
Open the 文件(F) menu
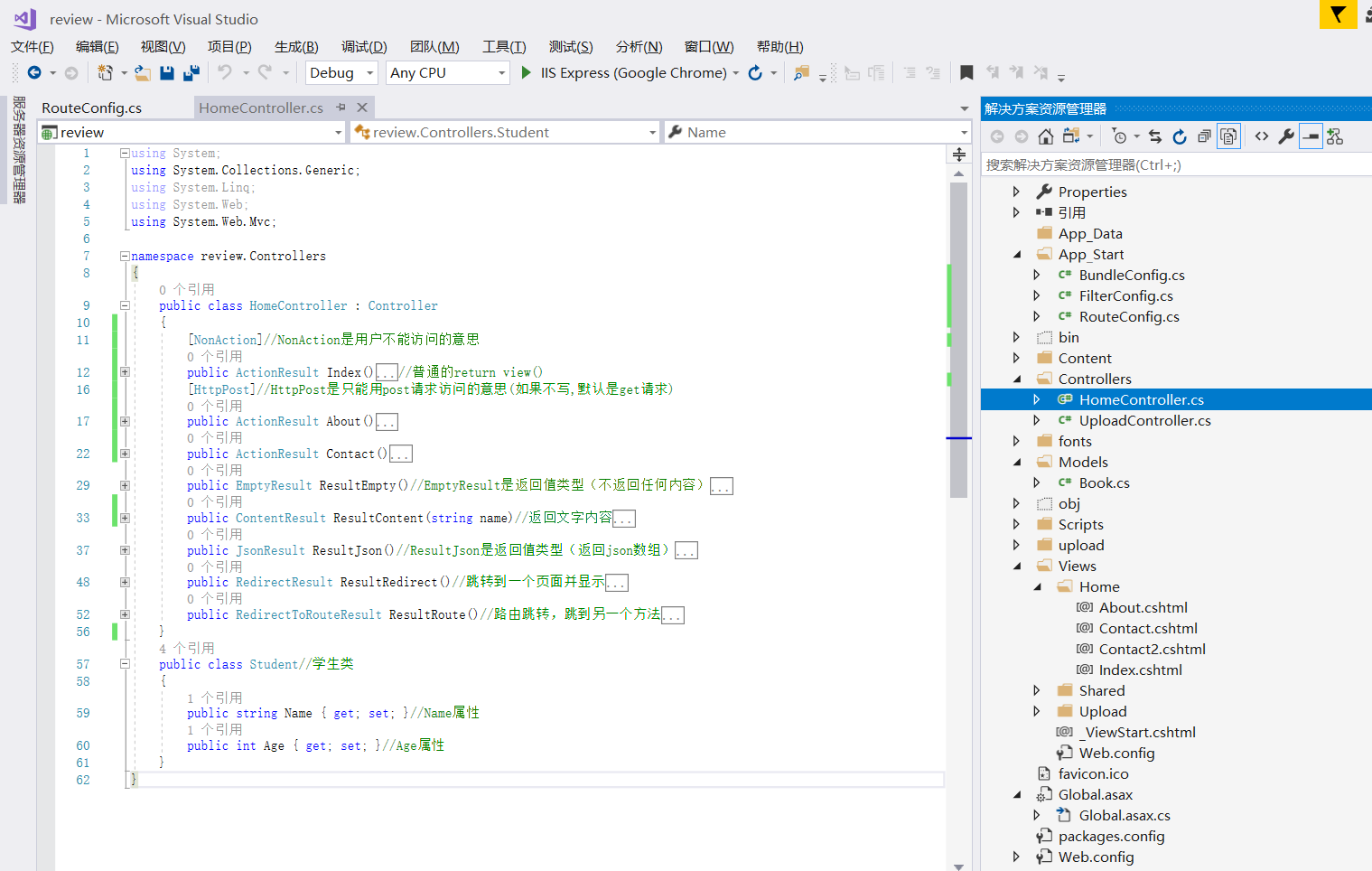coord(33,47)
